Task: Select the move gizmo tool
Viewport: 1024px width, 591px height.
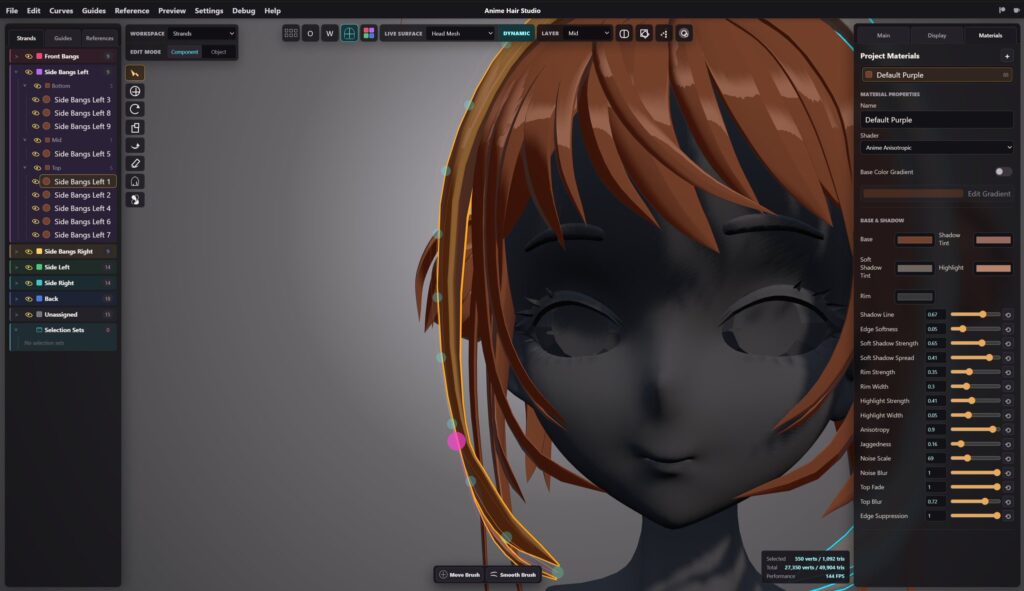Action: pos(135,91)
